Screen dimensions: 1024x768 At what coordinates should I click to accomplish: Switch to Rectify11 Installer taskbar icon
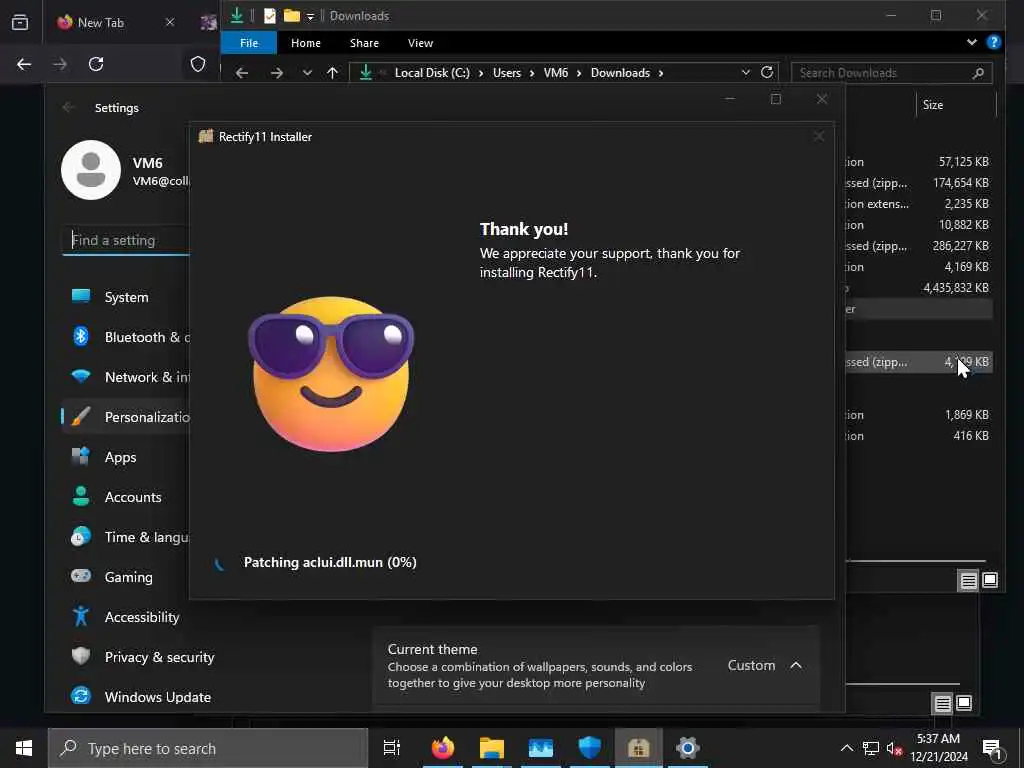639,748
